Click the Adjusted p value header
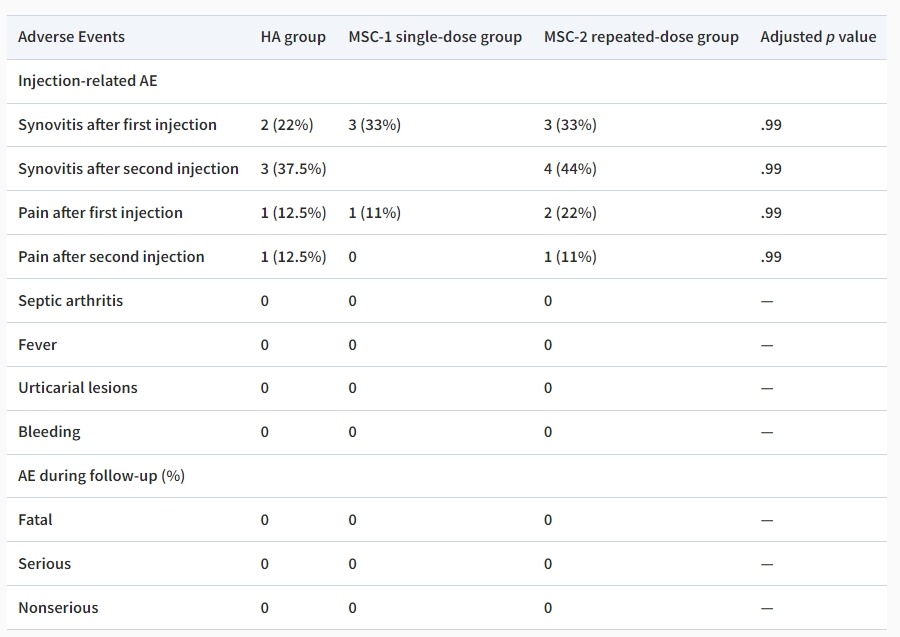900x637 pixels. click(x=818, y=37)
